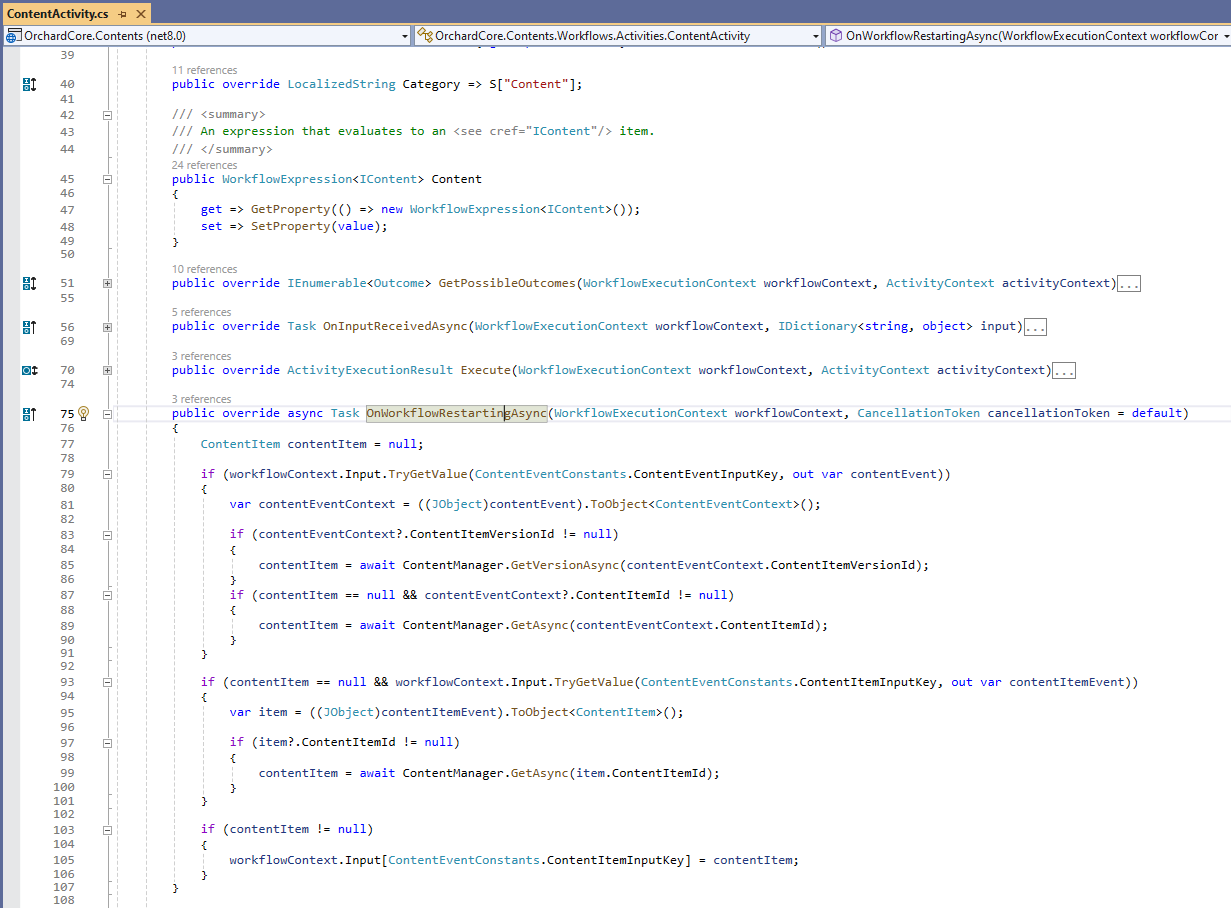Expand the Execute method outlining box at line 70
The image size is (1231, 908).
coord(108,371)
